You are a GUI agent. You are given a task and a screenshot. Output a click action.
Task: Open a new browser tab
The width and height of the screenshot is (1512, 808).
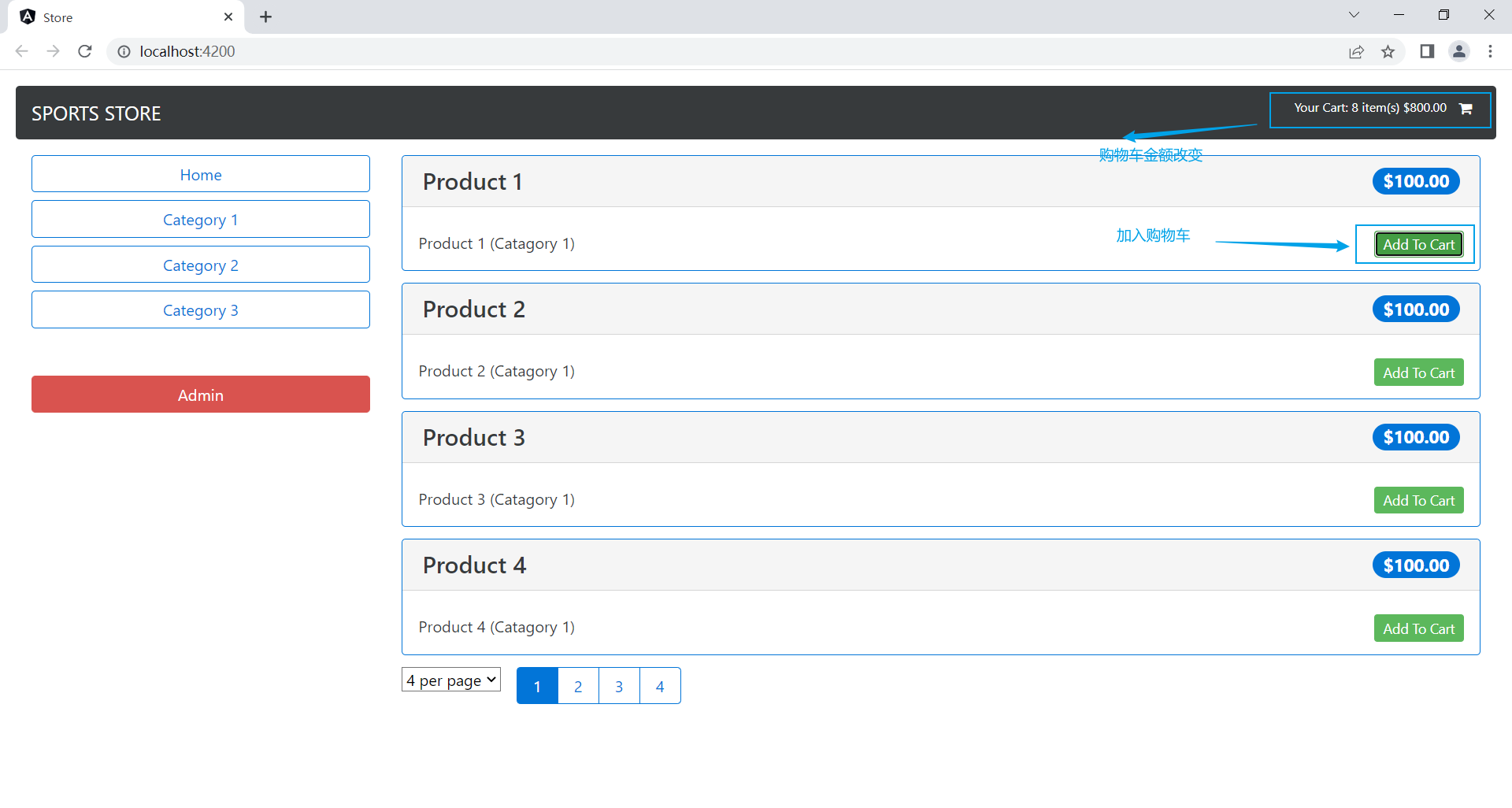(x=266, y=17)
